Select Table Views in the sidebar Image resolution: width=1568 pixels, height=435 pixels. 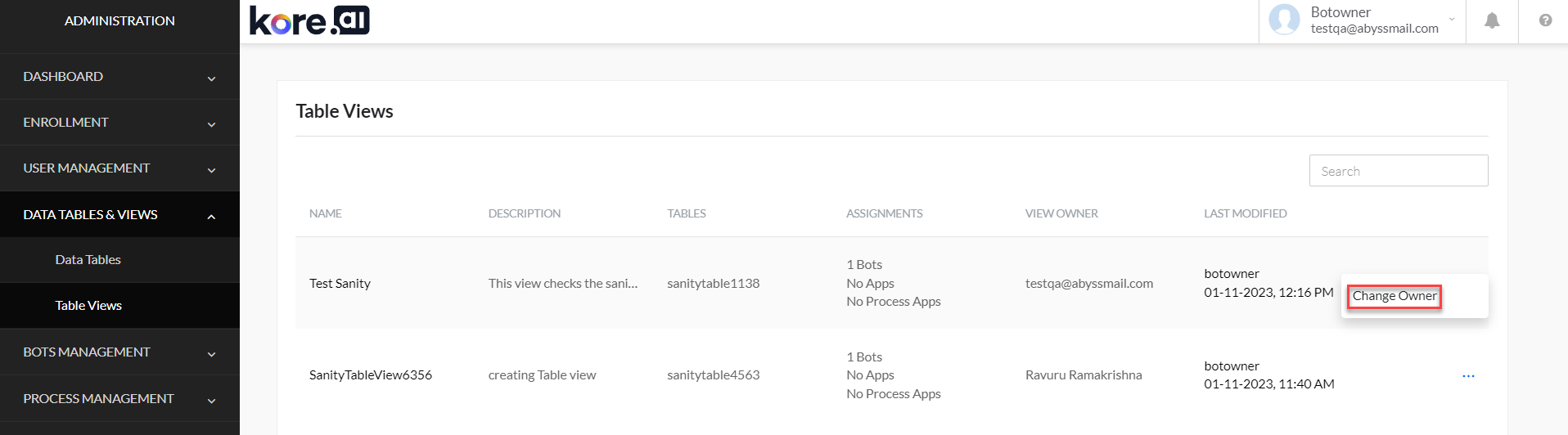point(88,306)
